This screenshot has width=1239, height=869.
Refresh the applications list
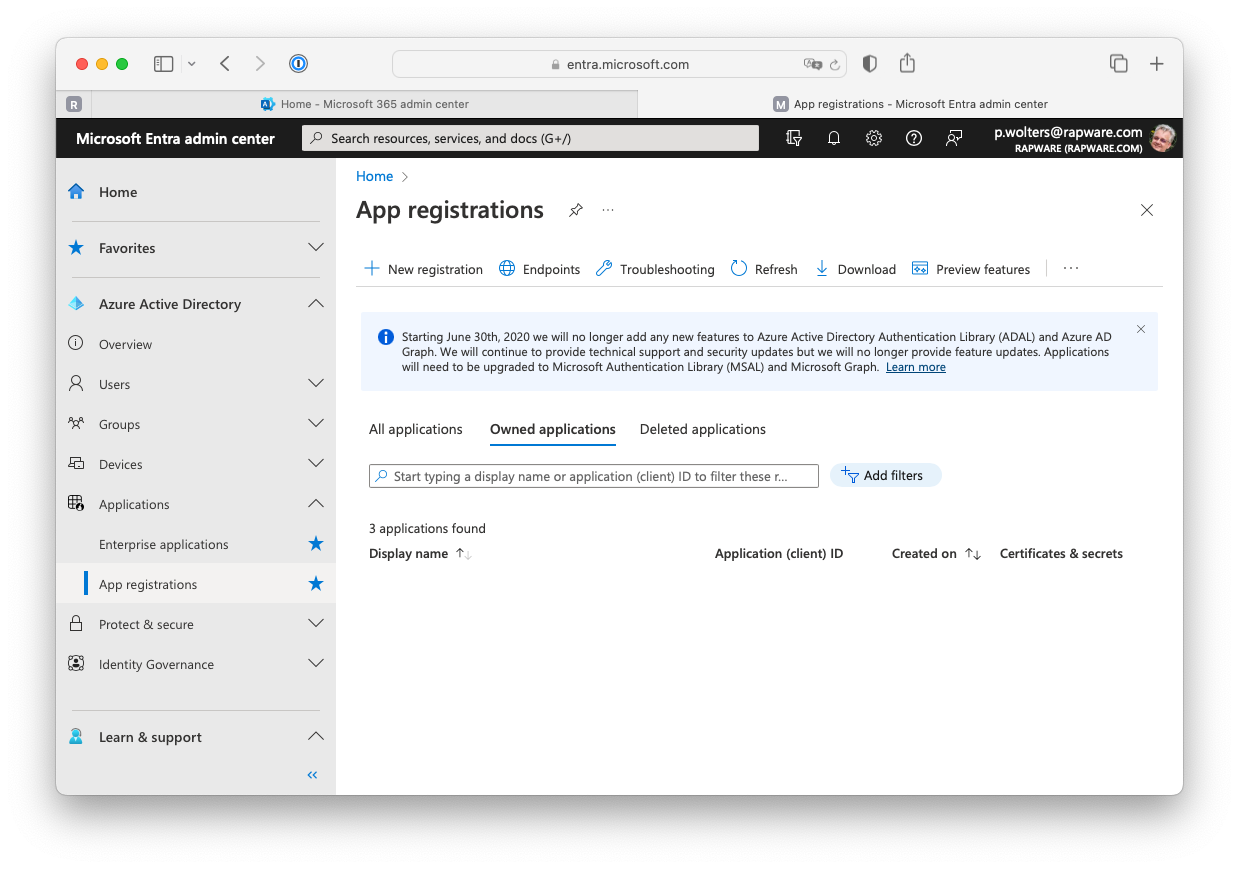pyautogui.click(x=764, y=269)
